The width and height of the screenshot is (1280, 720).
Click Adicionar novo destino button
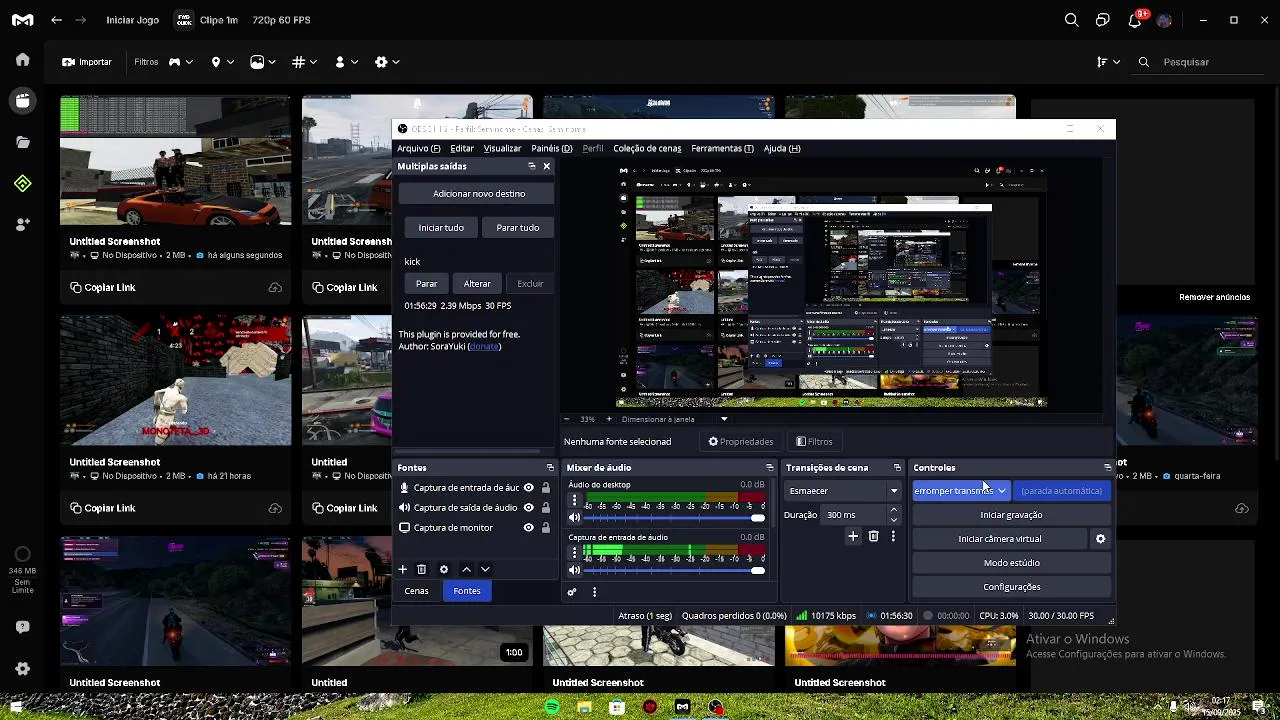click(x=479, y=194)
